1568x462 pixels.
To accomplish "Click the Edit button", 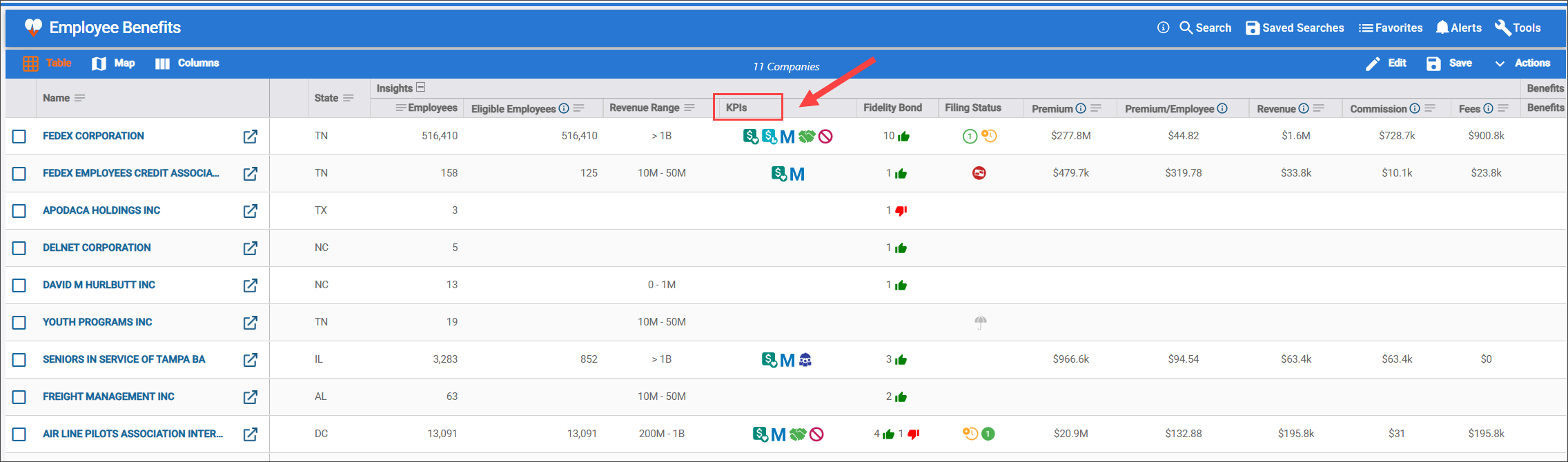I will pos(1386,63).
